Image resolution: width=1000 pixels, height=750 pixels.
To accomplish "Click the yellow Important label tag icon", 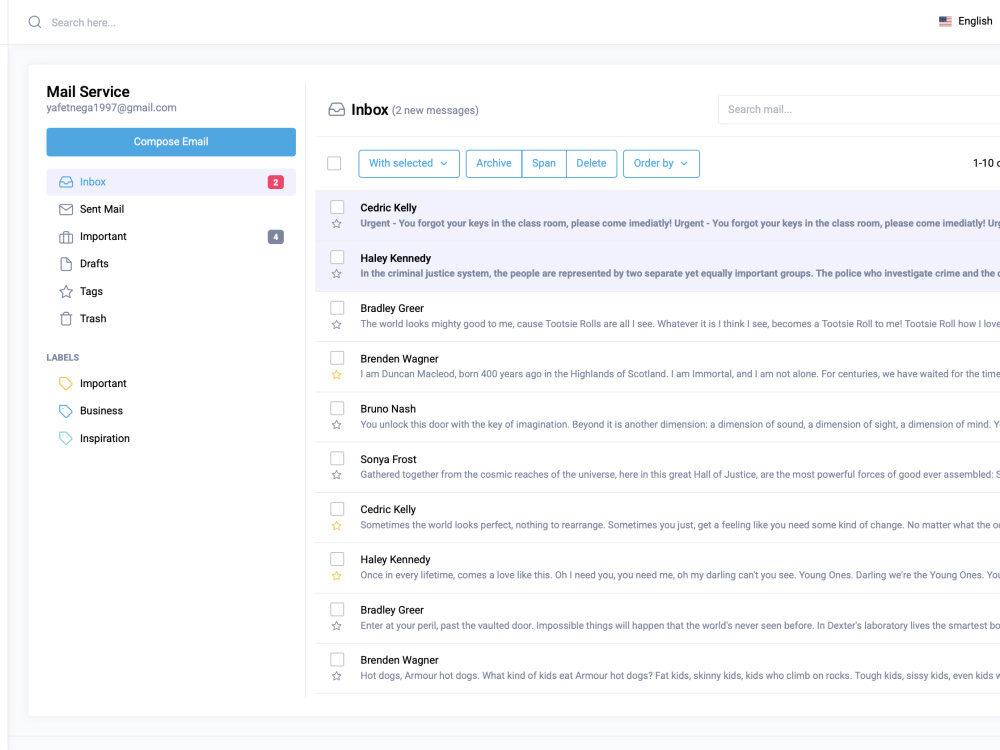I will point(66,383).
